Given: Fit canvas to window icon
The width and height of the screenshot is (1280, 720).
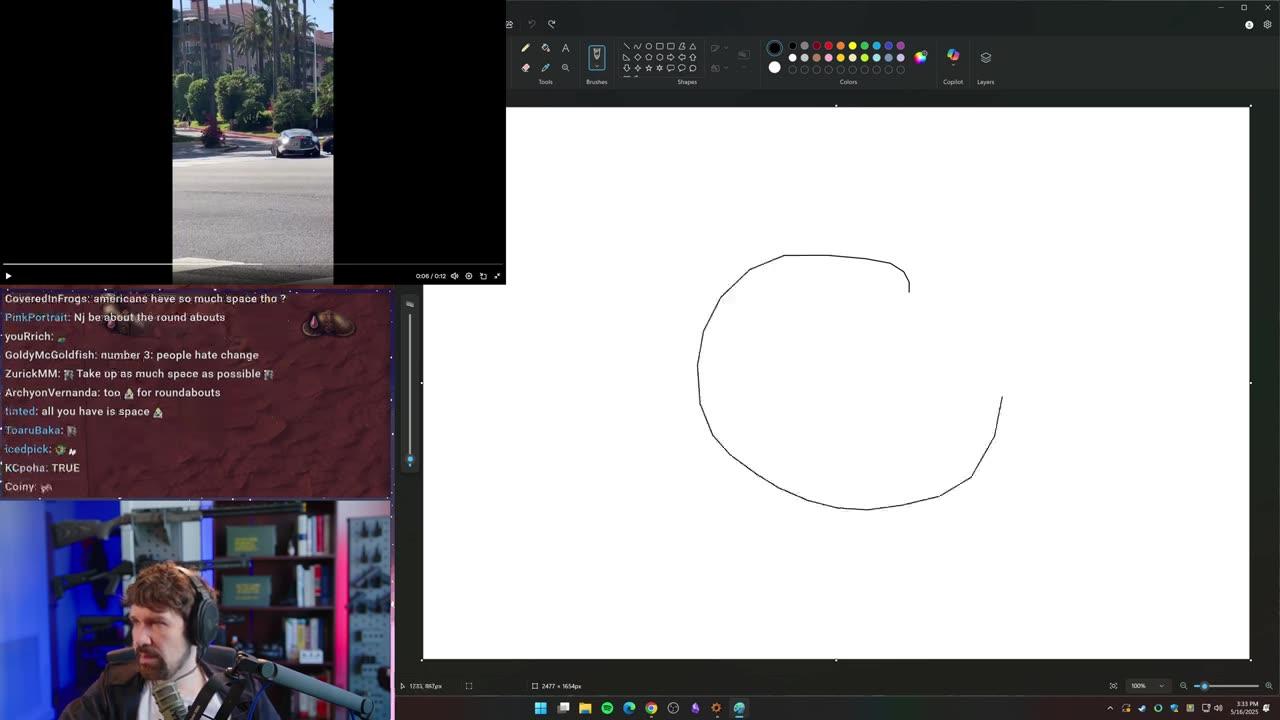Looking at the screenshot, I should pyautogui.click(x=1113, y=686).
